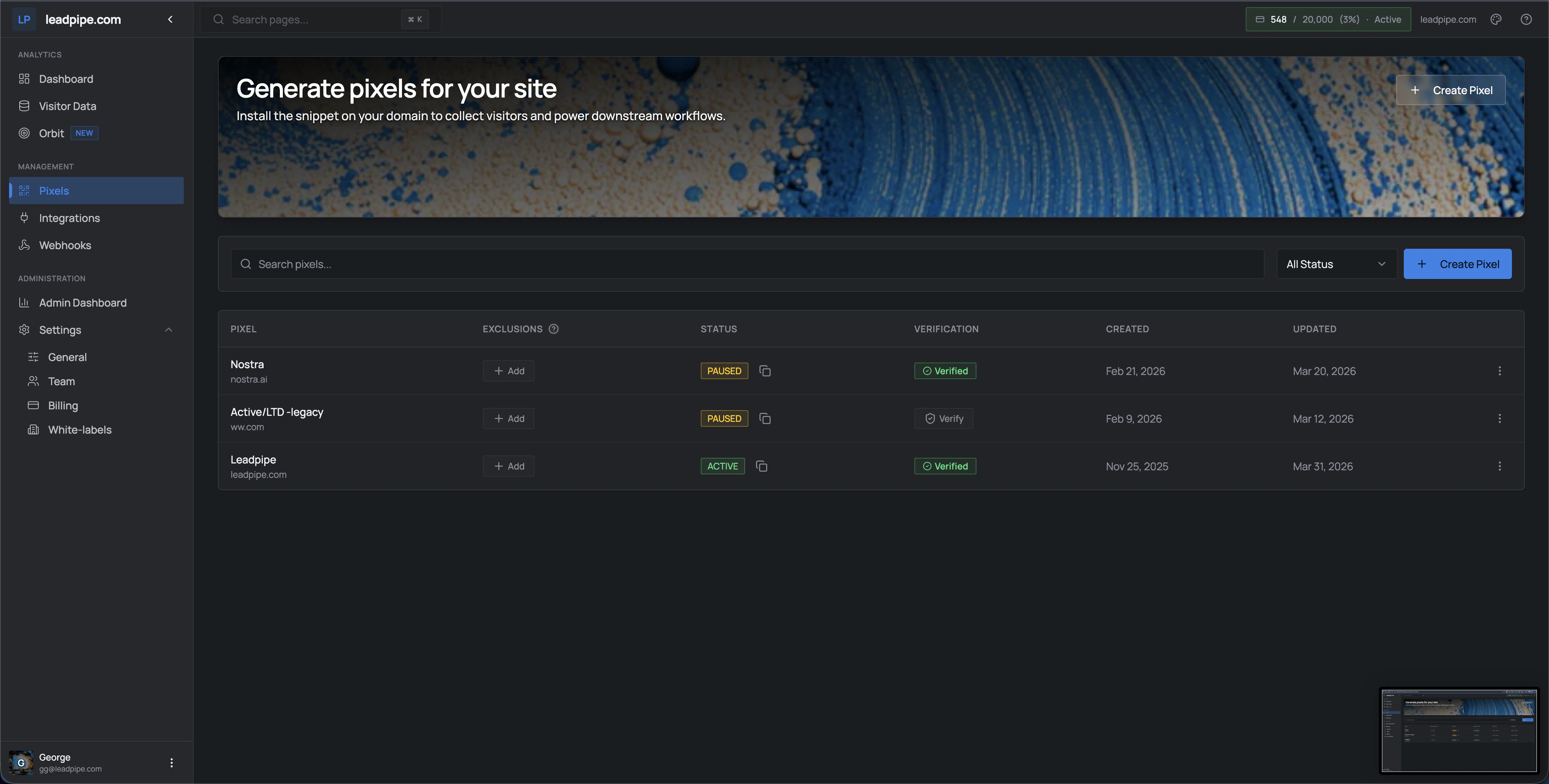The width and height of the screenshot is (1549, 784).
Task: Click the blue Create Pixel button
Action: [x=1457, y=264]
